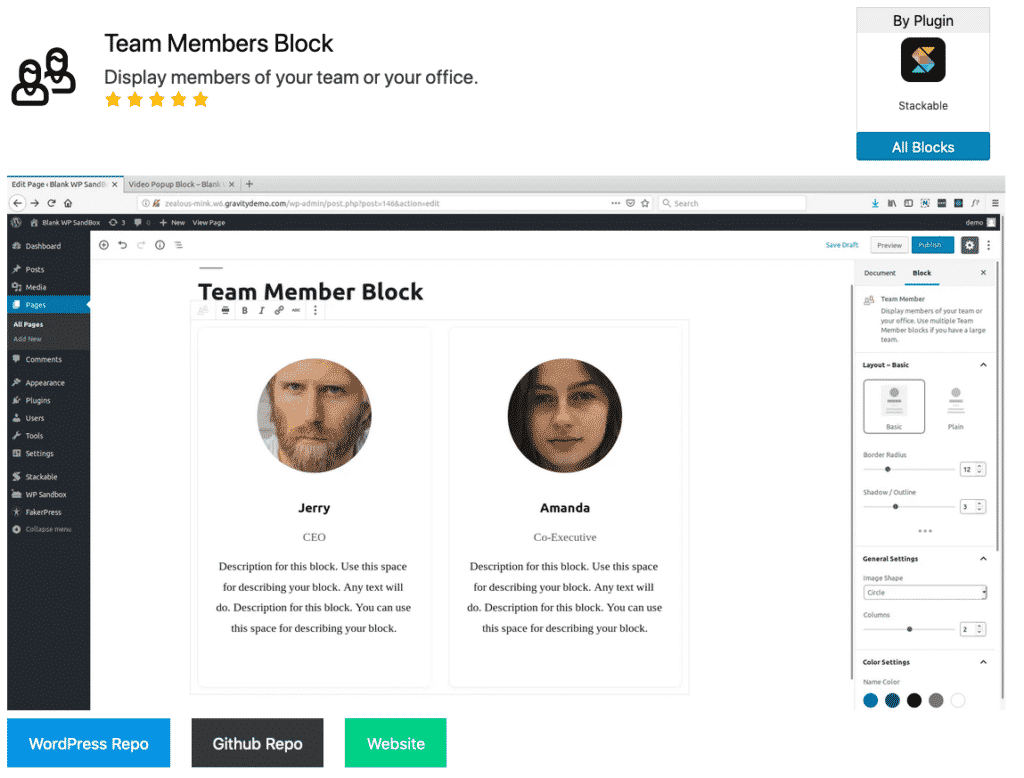Select the Basic layout option
Screen dimensions: 1024x778
click(x=894, y=405)
